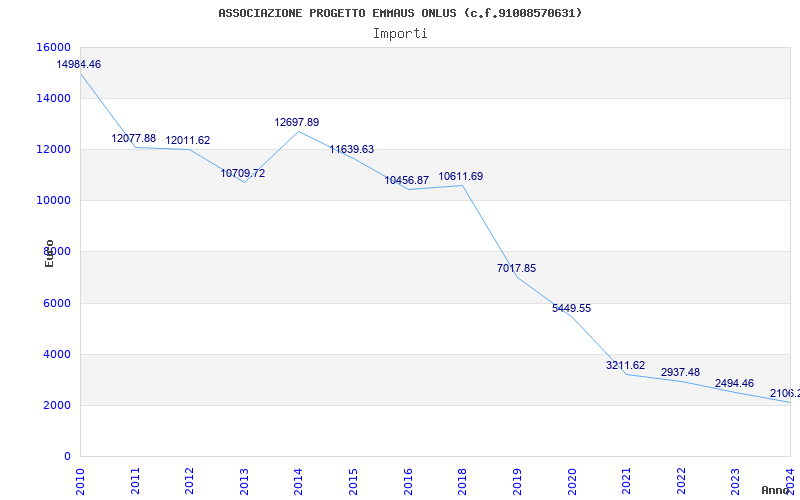Select the 2494.46 data label

[x=734, y=384]
